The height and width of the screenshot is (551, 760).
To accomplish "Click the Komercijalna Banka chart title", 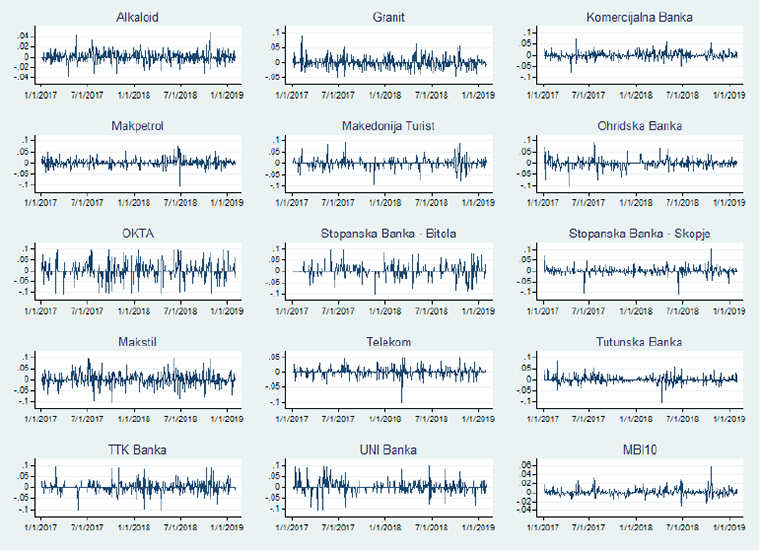I will [x=640, y=17].
